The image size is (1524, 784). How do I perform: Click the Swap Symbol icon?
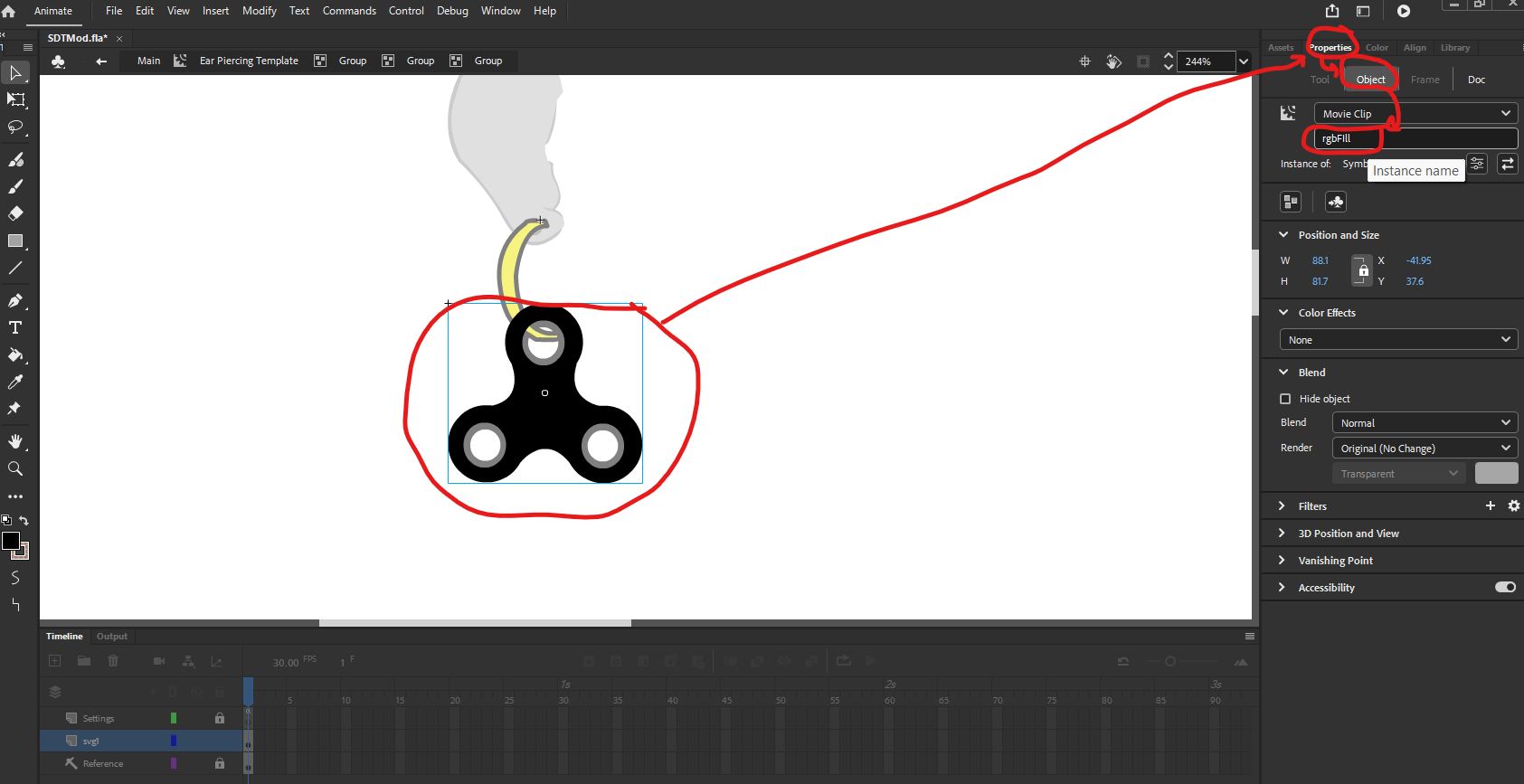coord(1507,164)
